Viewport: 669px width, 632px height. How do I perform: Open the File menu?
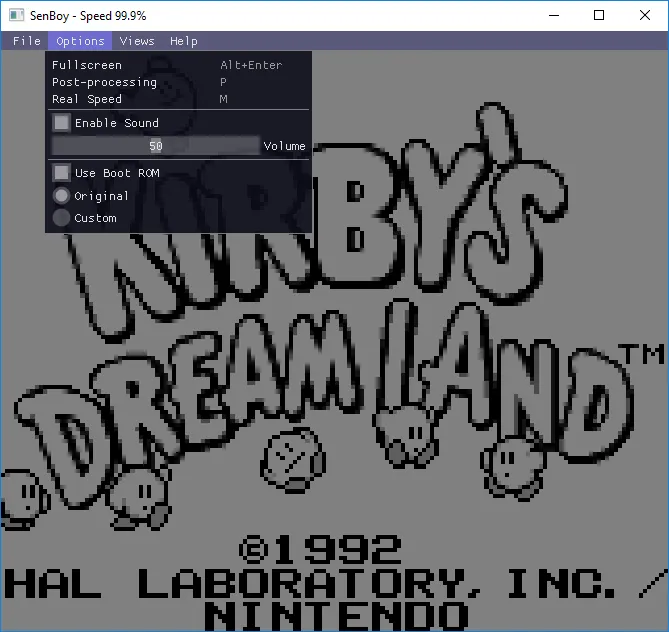[26, 41]
